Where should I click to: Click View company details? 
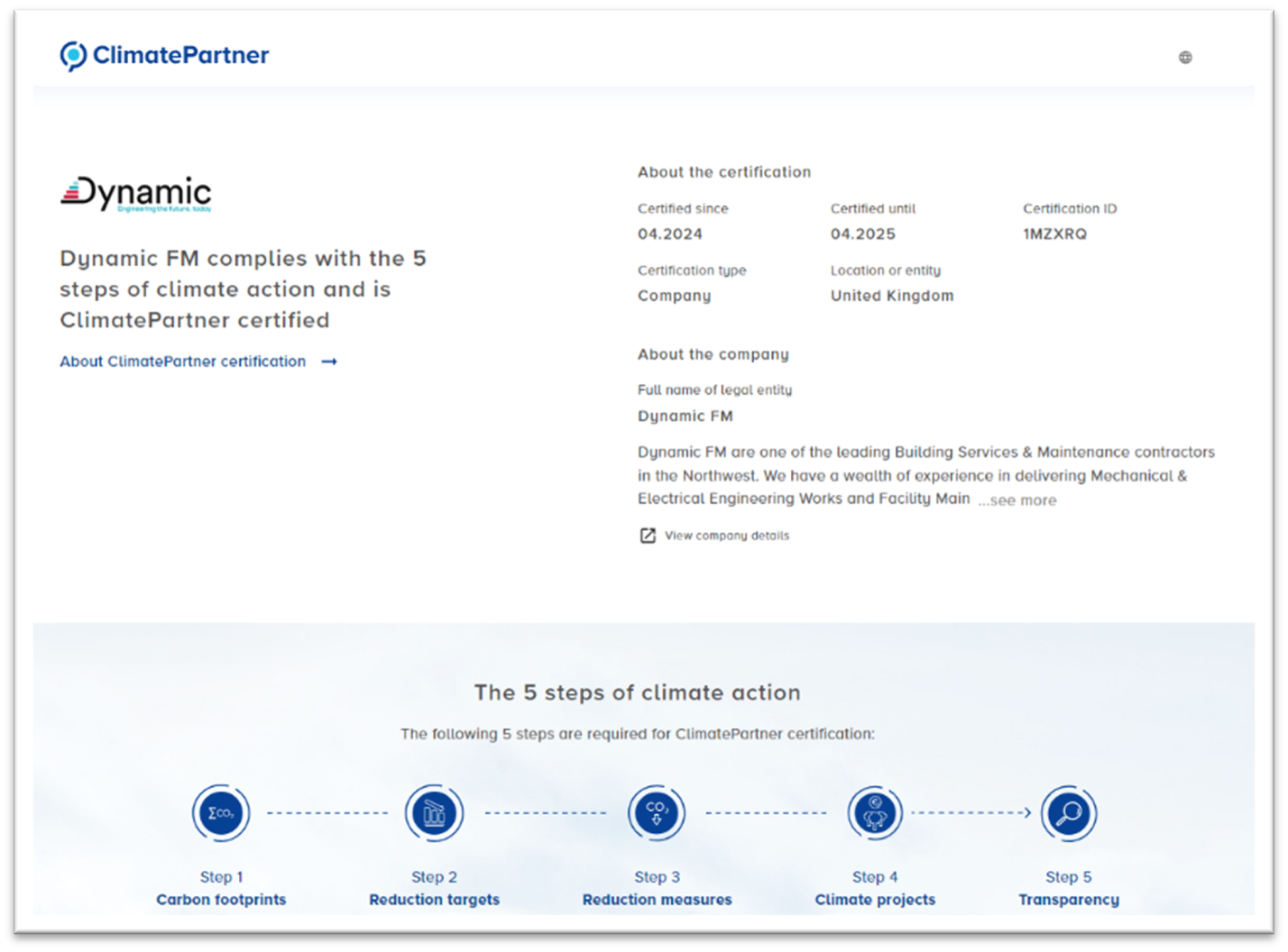tap(726, 535)
